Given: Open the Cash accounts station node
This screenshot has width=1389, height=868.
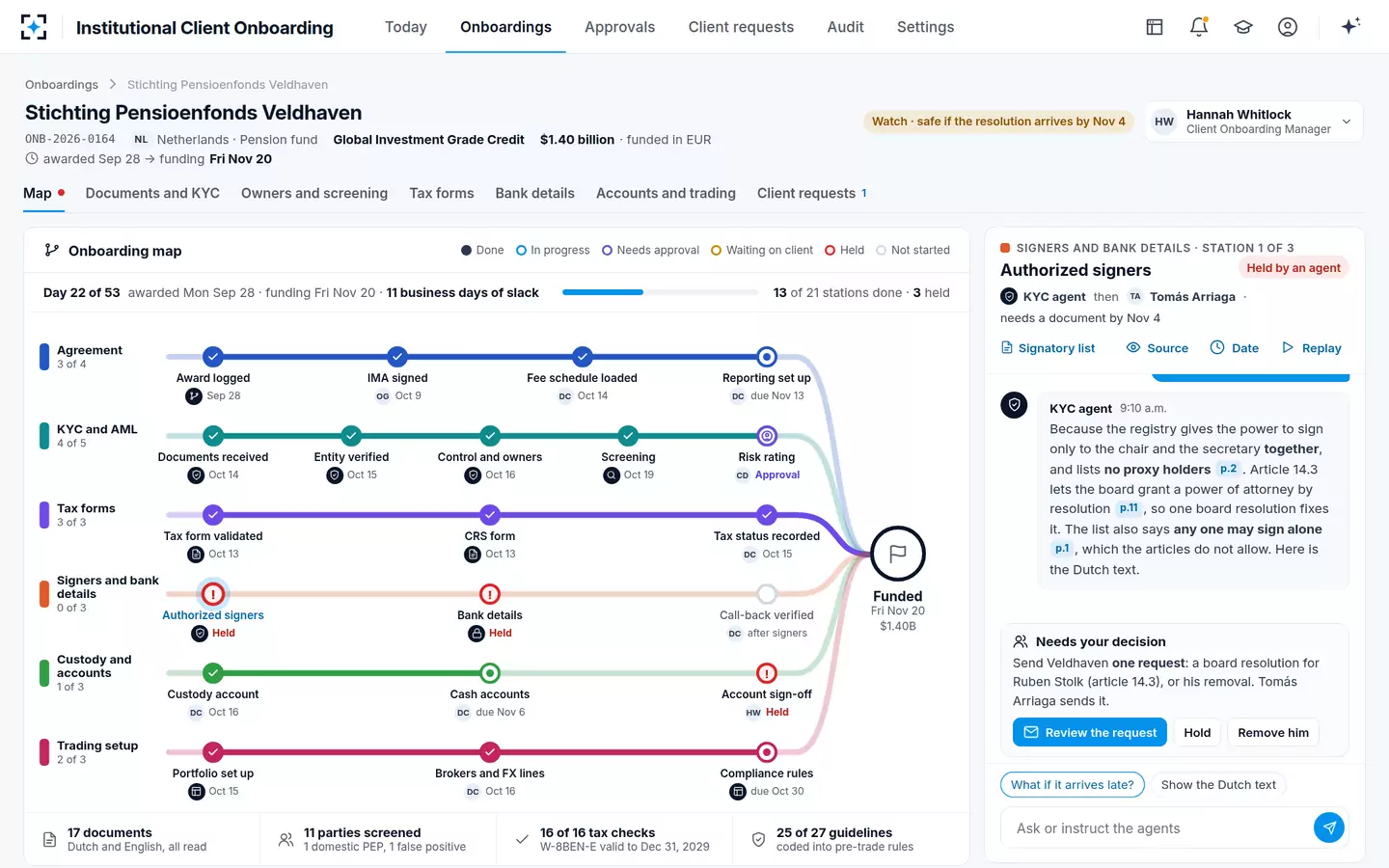Looking at the screenshot, I should [490, 673].
